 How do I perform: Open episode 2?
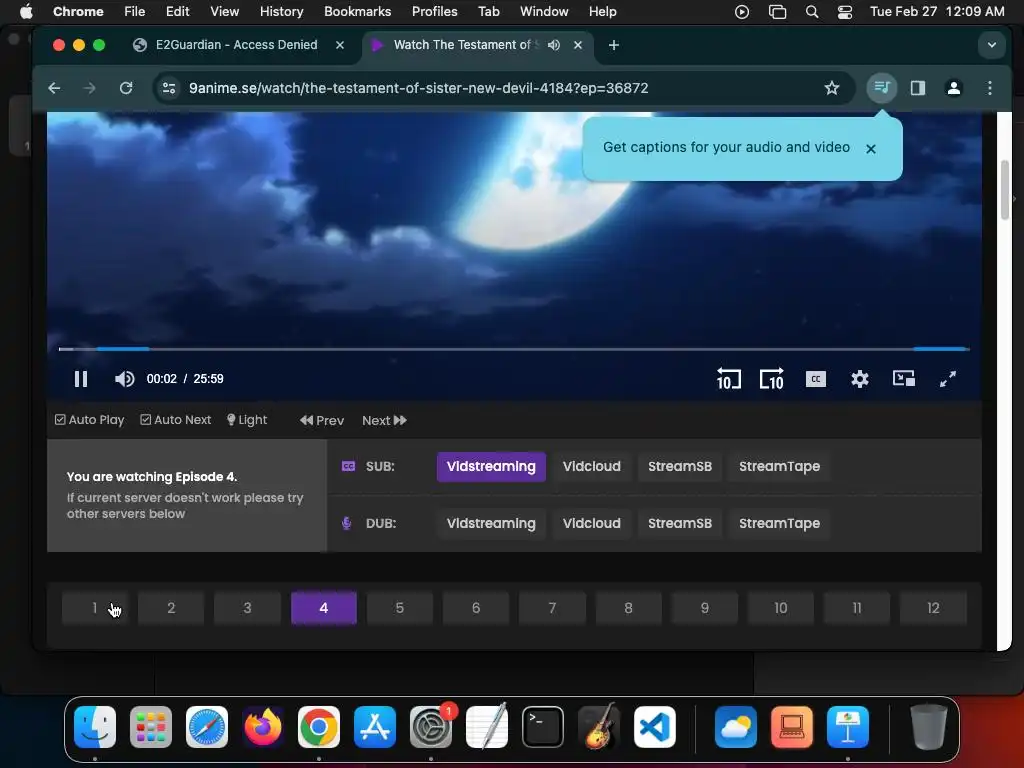click(x=171, y=608)
